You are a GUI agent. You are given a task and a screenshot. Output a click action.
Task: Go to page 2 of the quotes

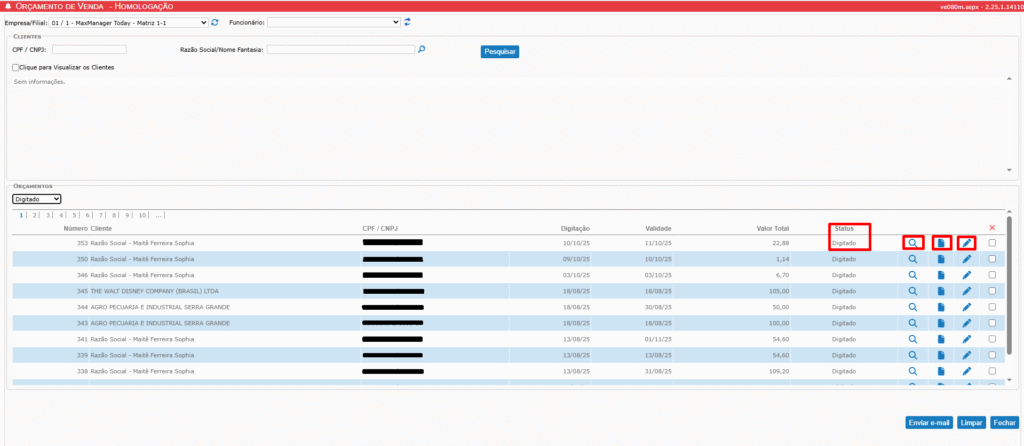pyautogui.click(x=35, y=215)
